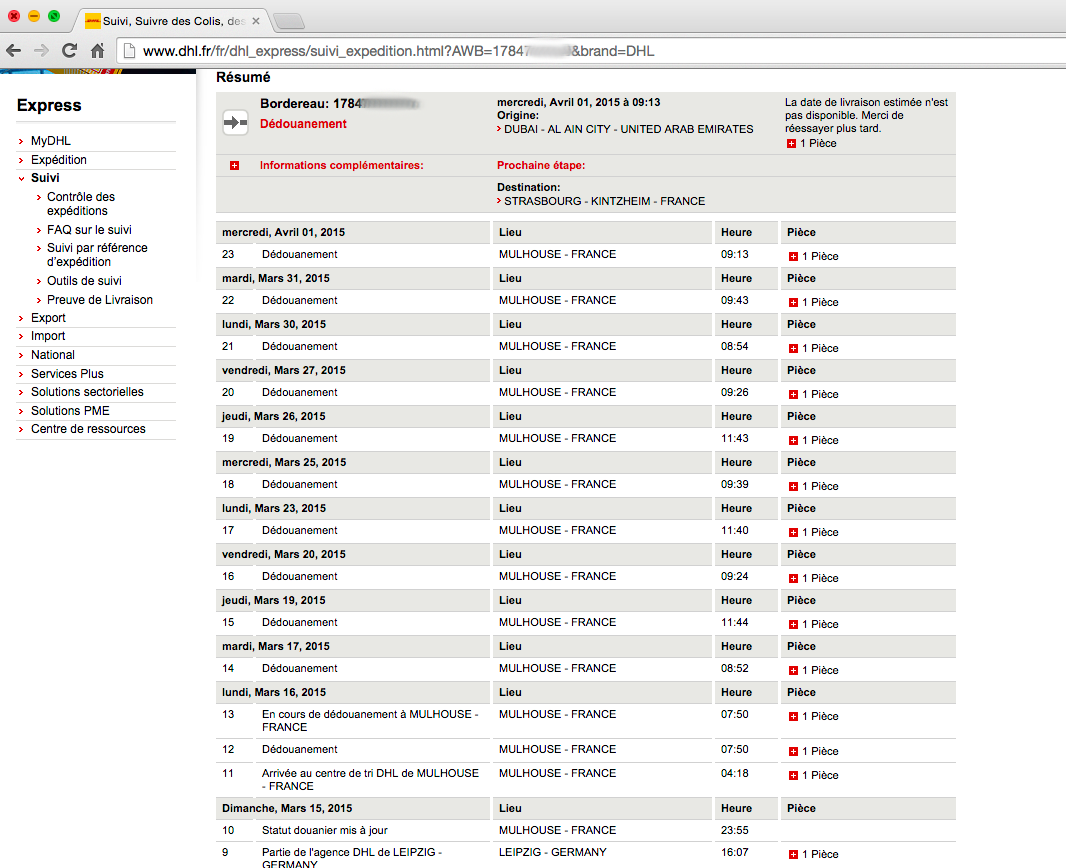Click the browser forward arrow
Viewport: 1066px width, 868px height.
pyautogui.click(x=41, y=50)
